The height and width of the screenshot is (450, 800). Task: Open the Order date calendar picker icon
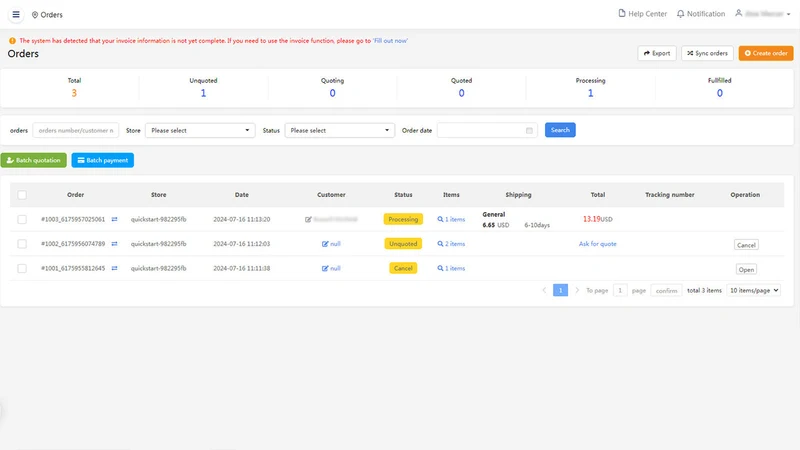pos(529,131)
